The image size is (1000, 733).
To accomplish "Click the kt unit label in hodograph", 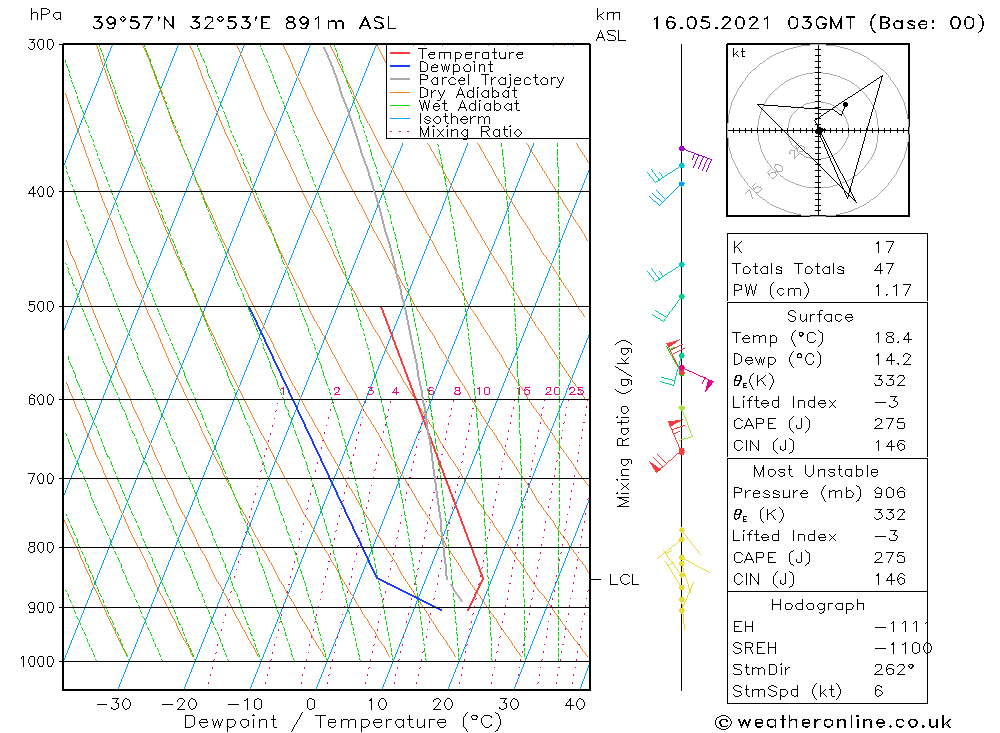I will pos(739,53).
